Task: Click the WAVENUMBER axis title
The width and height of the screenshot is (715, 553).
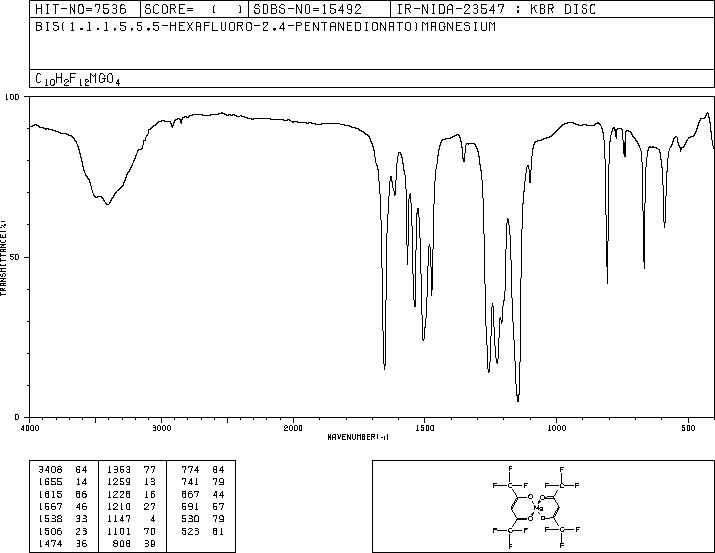Action: [x=358, y=437]
